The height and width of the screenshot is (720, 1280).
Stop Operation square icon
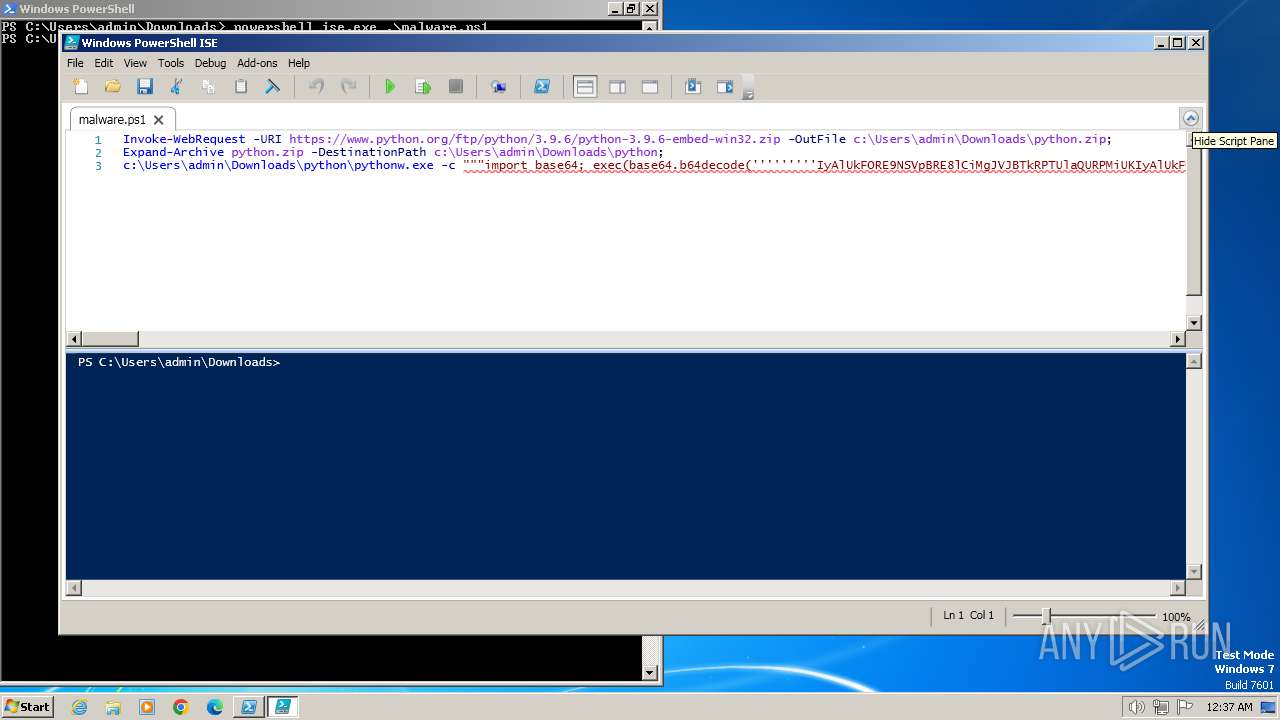click(455, 87)
